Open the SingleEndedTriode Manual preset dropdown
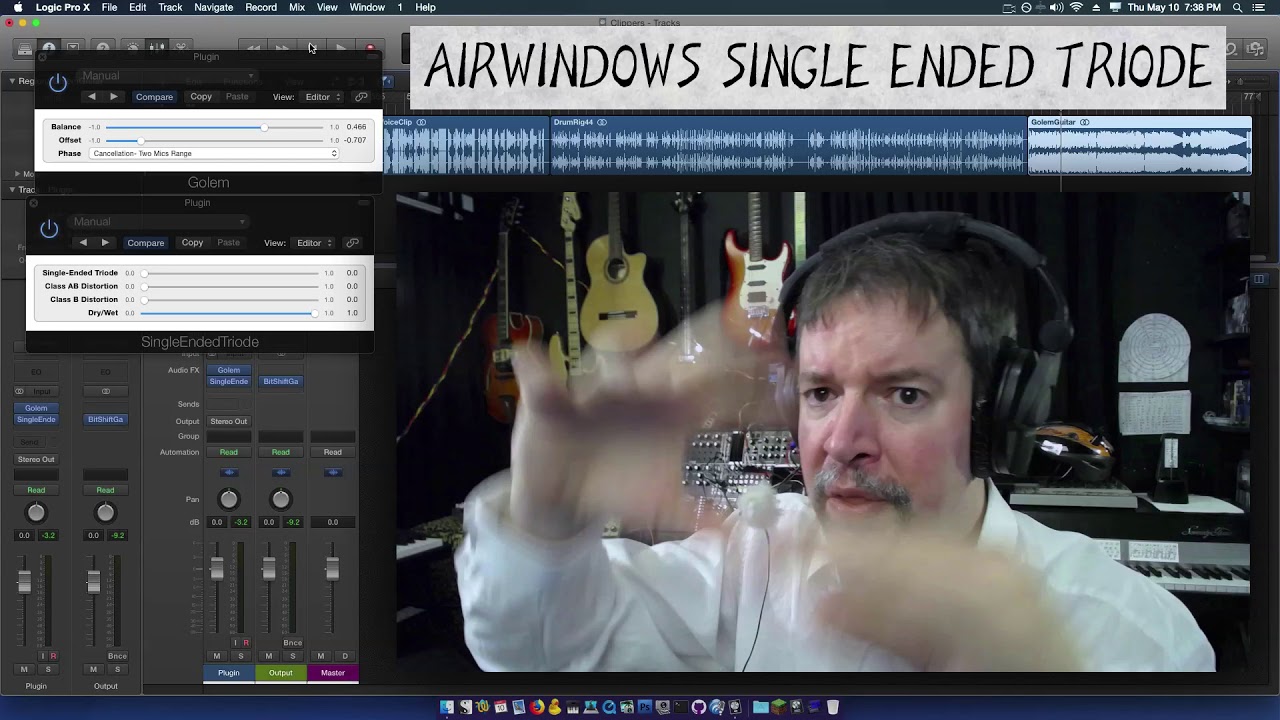The height and width of the screenshot is (720, 1280). pyautogui.click(x=158, y=222)
